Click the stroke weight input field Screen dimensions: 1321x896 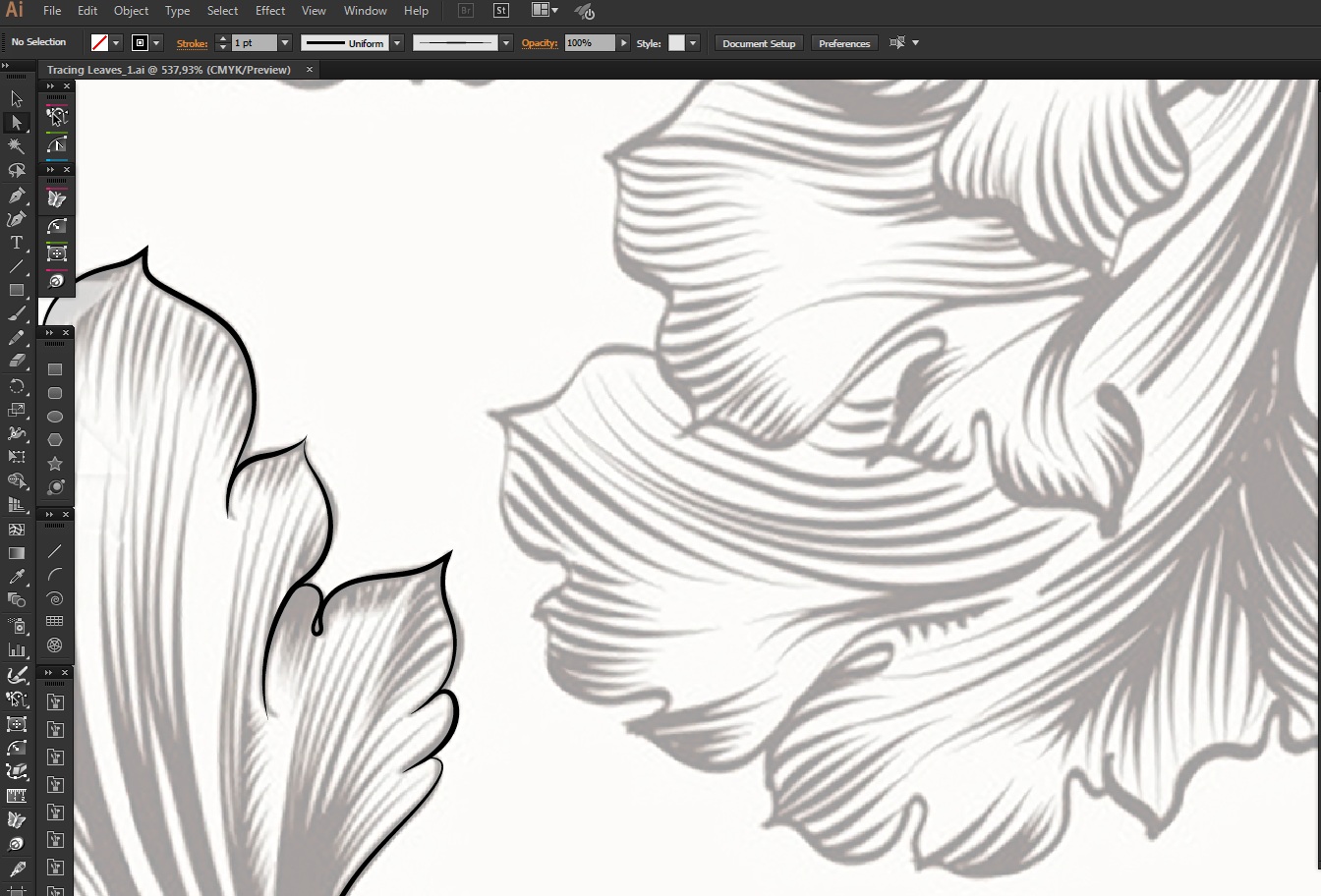(255, 43)
